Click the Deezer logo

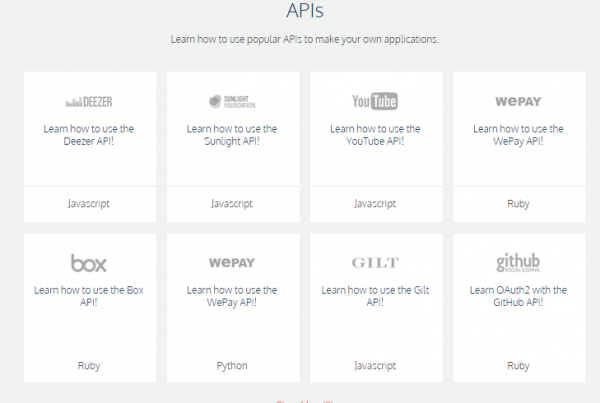89,102
